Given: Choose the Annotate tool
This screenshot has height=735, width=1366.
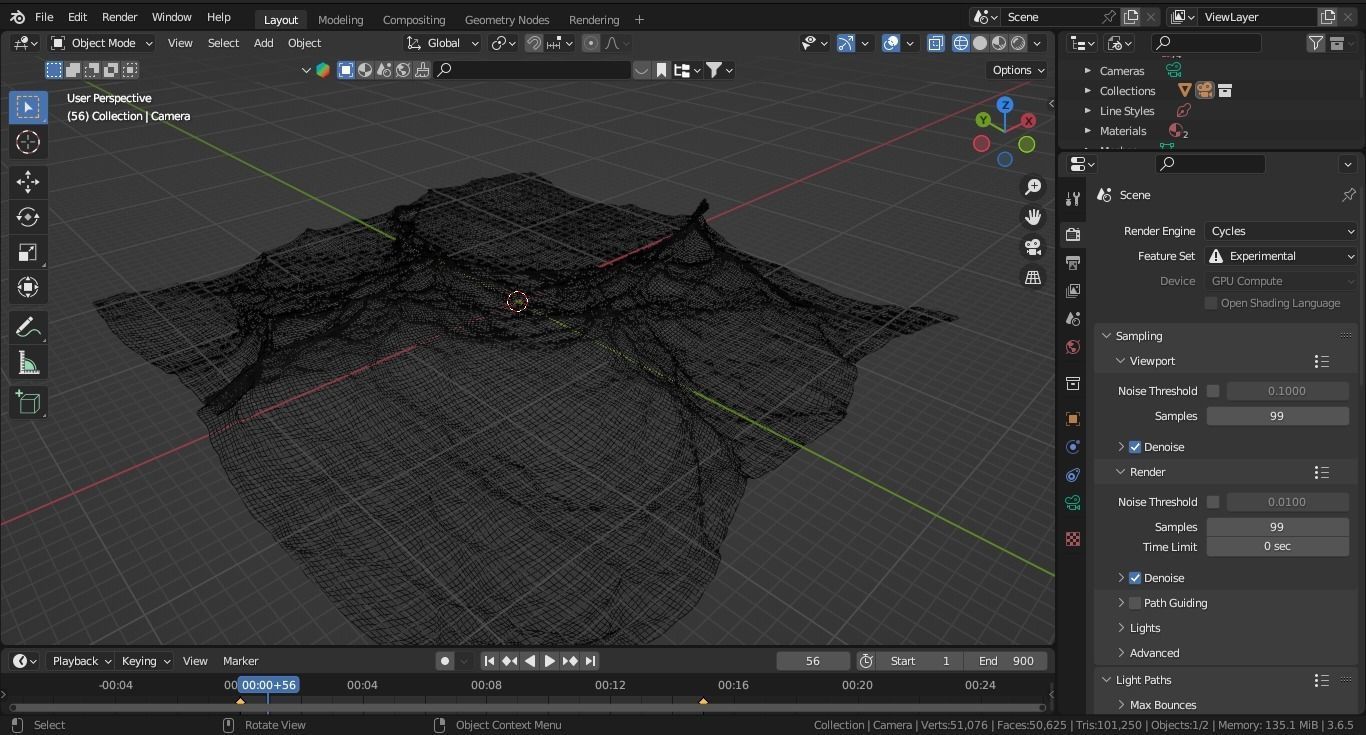Looking at the screenshot, I should coord(28,328).
